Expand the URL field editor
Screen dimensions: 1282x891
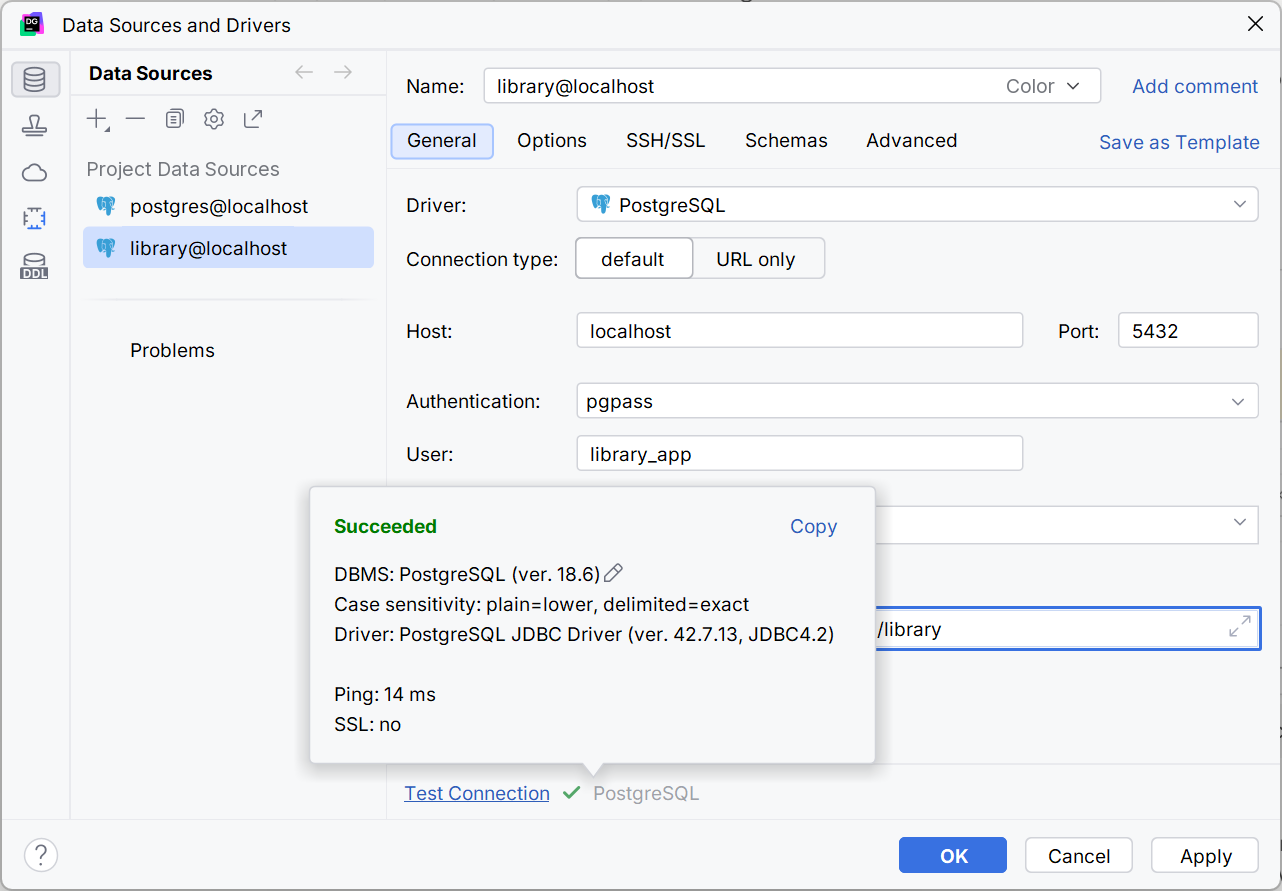point(1239,627)
